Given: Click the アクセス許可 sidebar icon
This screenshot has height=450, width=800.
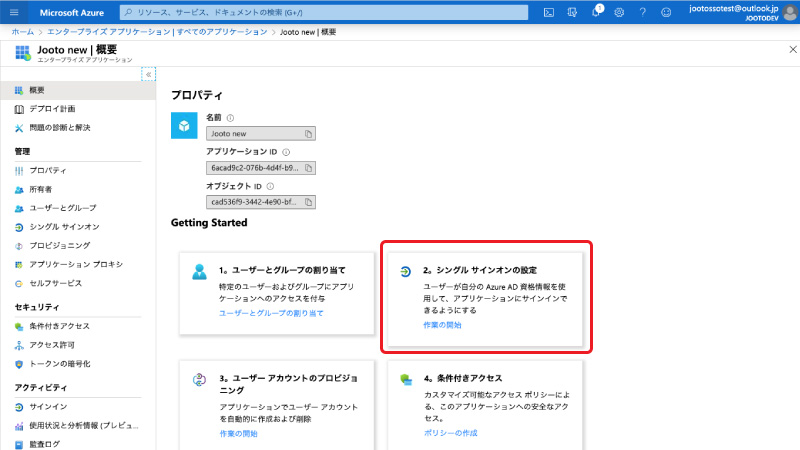Looking at the screenshot, I should [x=19, y=345].
